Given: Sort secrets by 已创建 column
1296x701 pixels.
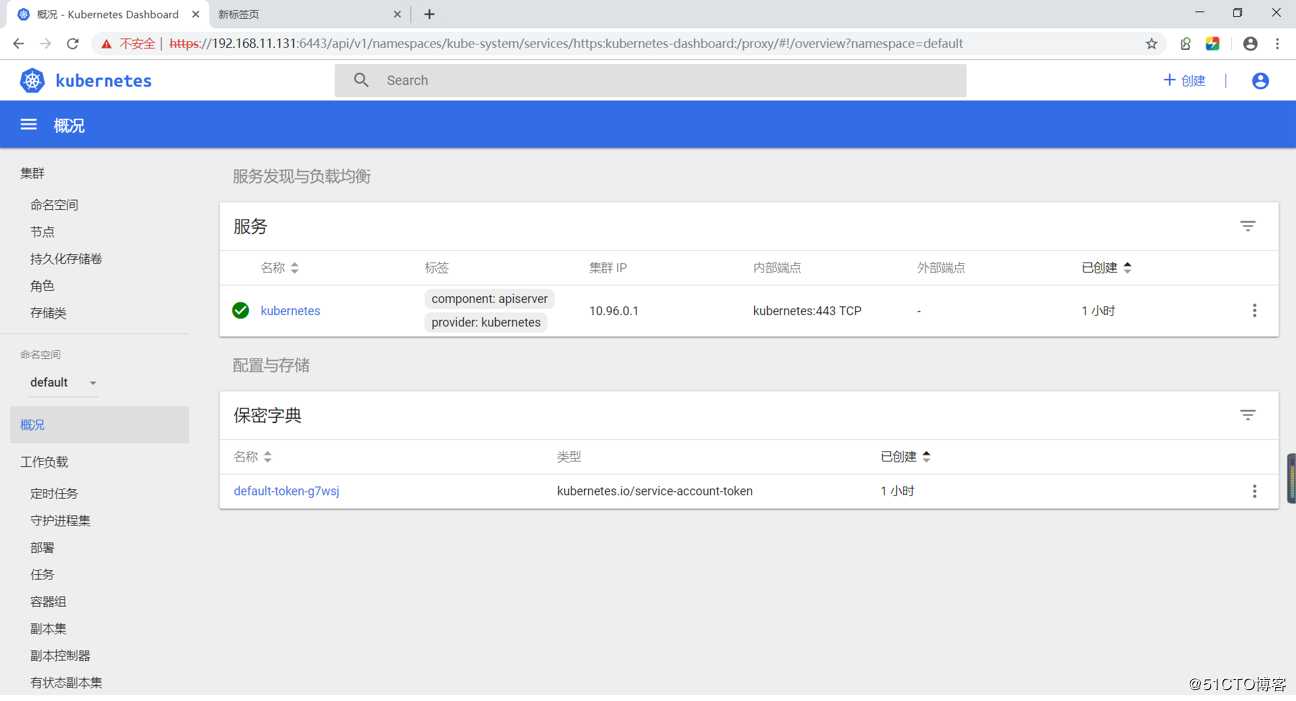Looking at the screenshot, I should point(905,457).
